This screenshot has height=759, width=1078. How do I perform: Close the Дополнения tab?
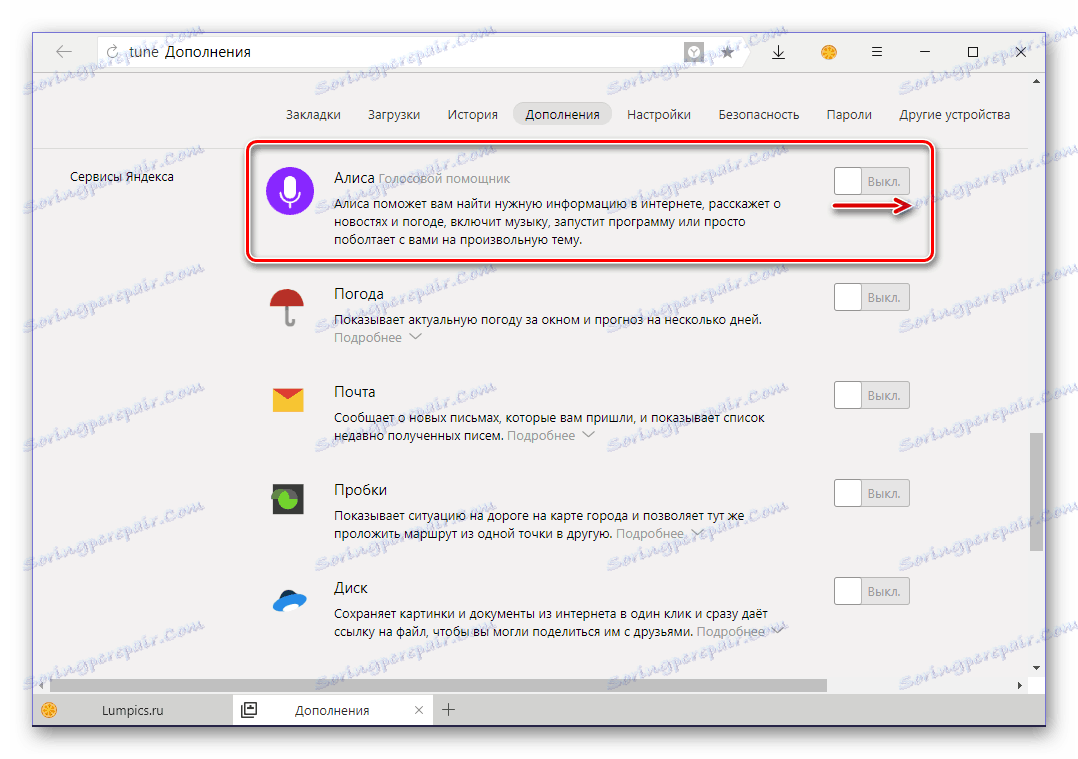click(x=419, y=710)
